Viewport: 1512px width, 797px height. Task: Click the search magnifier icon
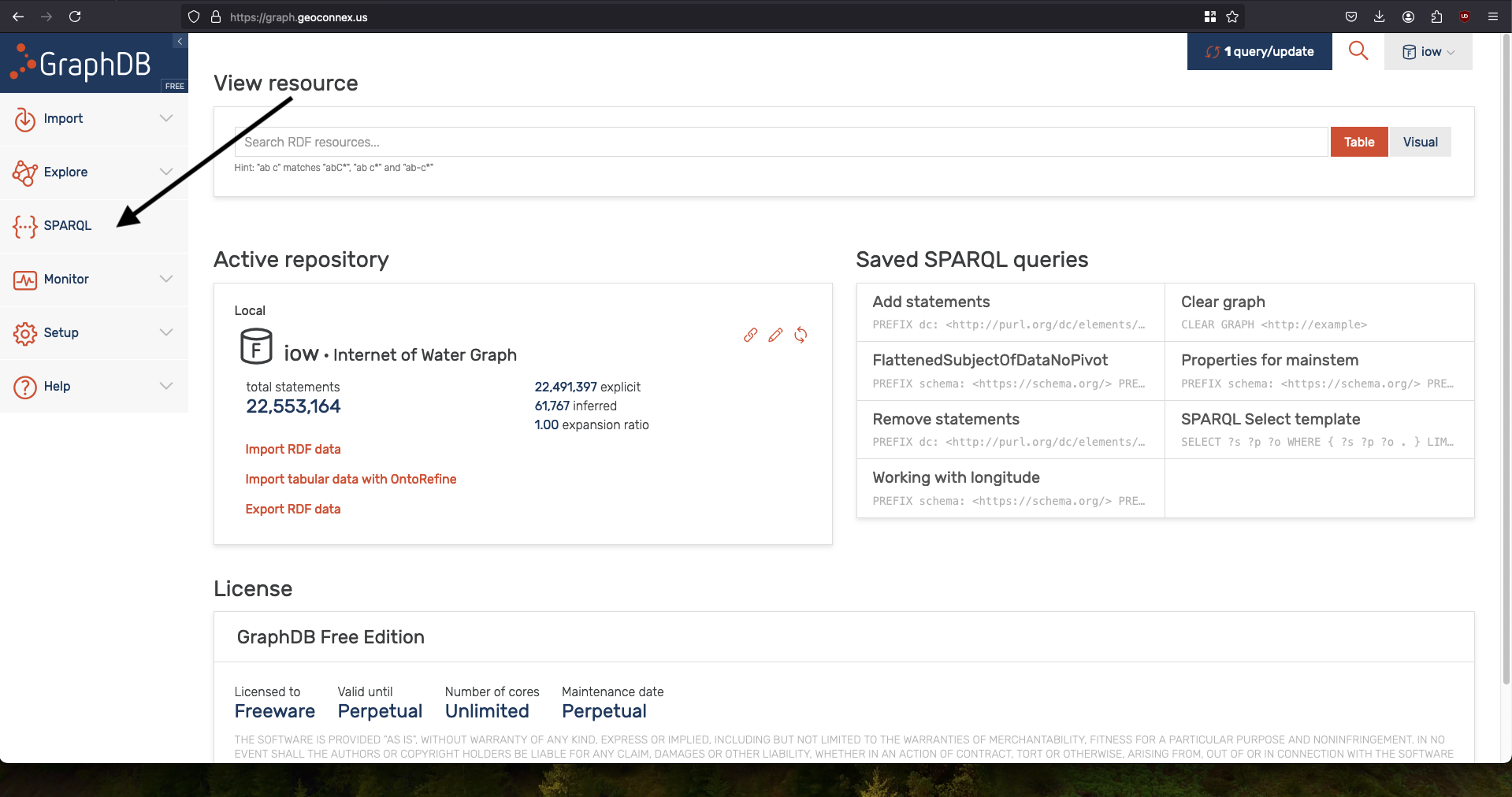(x=1358, y=51)
